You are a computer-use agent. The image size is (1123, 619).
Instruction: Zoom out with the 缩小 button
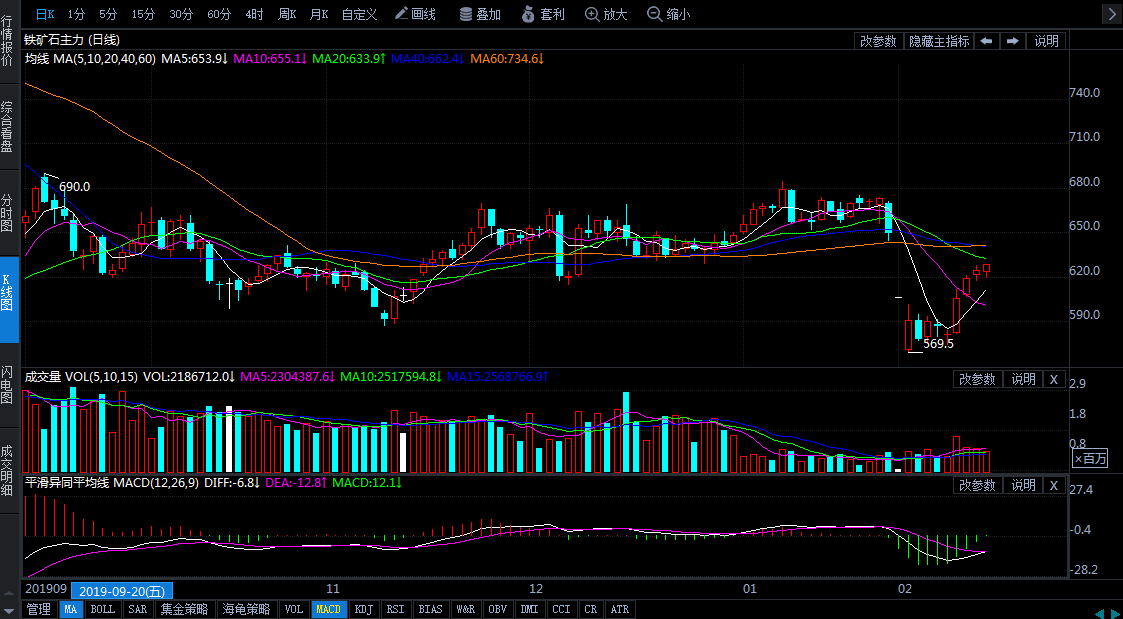point(669,14)
